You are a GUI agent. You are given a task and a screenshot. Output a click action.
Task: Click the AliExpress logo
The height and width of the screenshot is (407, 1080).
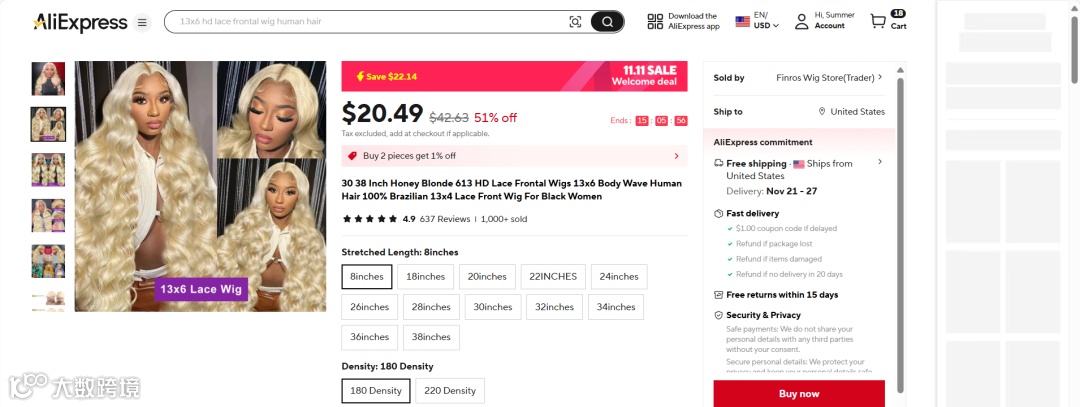click(x=80, y=22)
